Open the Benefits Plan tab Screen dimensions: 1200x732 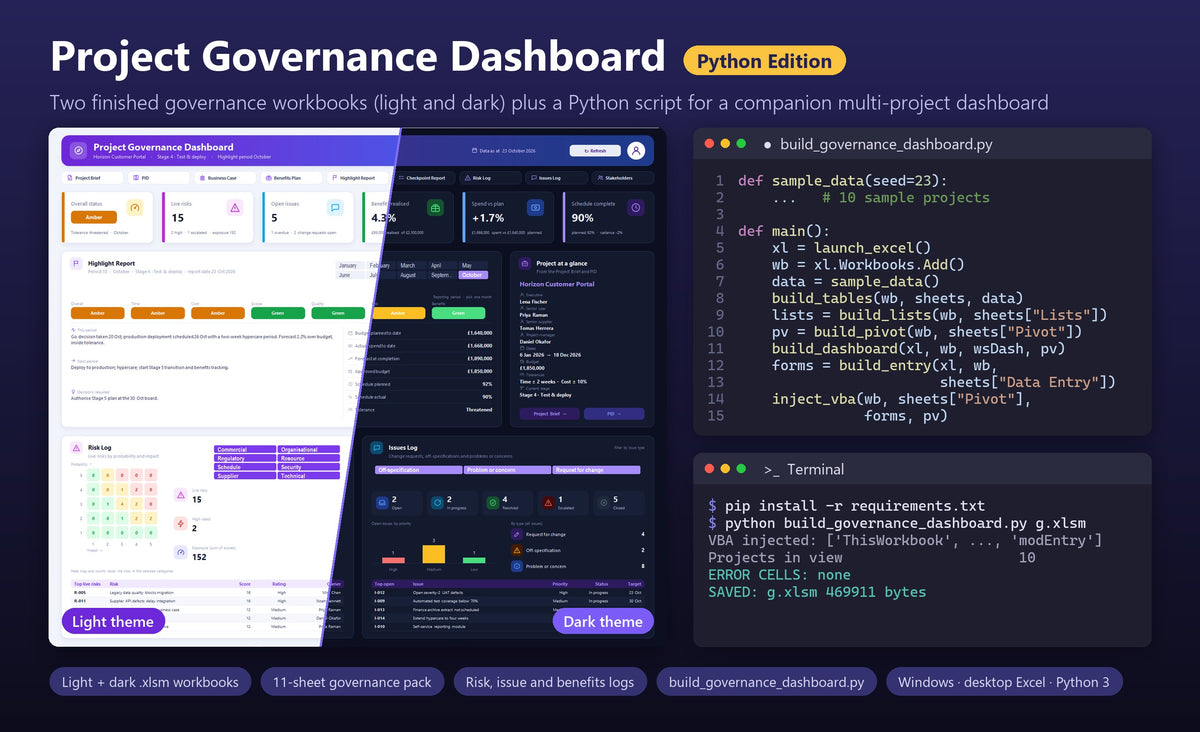pos(290,178)
